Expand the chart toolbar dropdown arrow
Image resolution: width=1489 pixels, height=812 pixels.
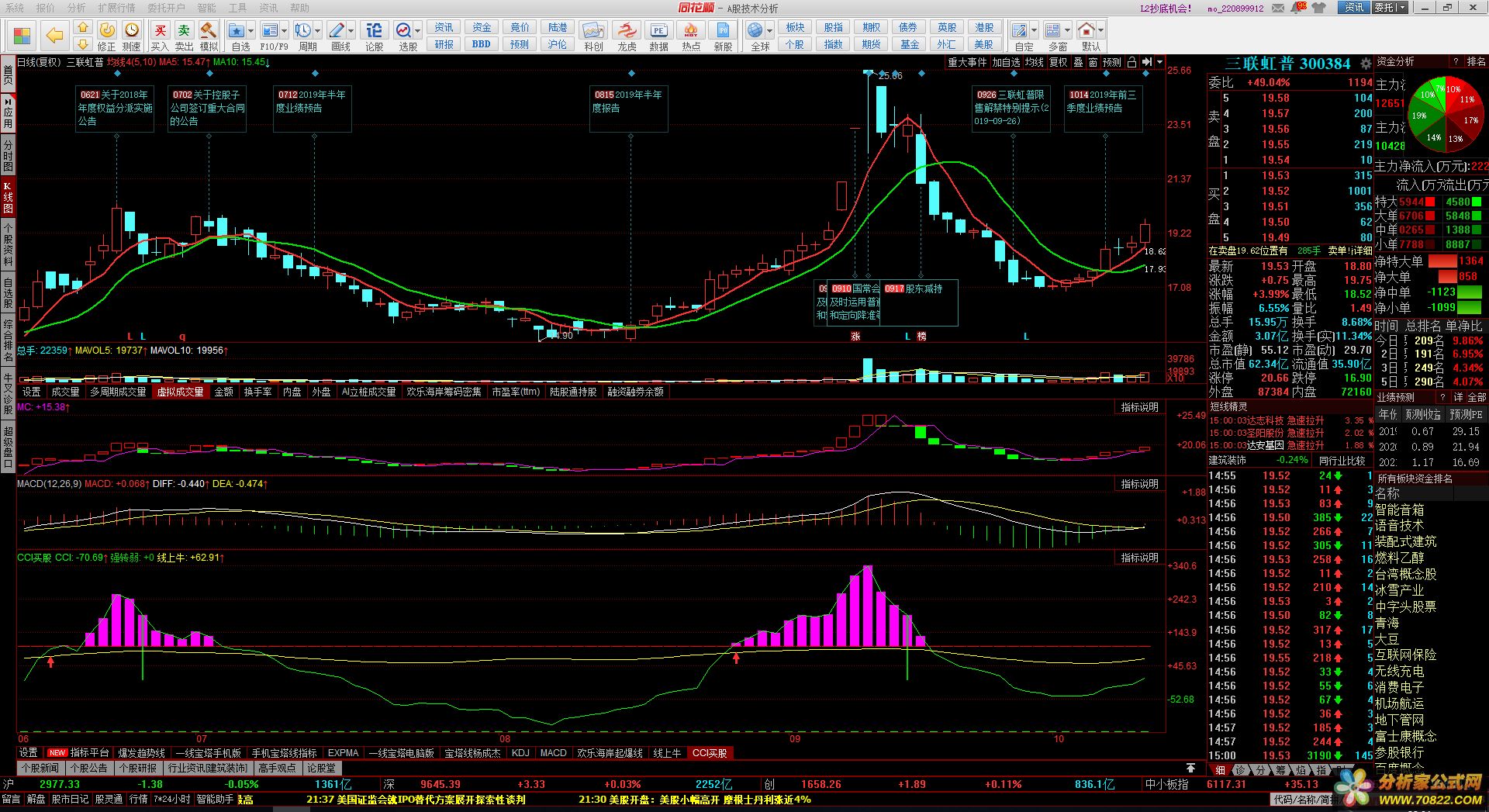(x=1159, y=62)
